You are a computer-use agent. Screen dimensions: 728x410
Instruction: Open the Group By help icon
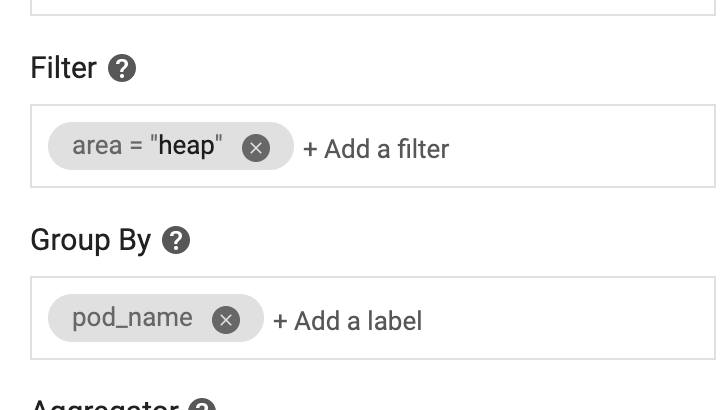(176, 241)
